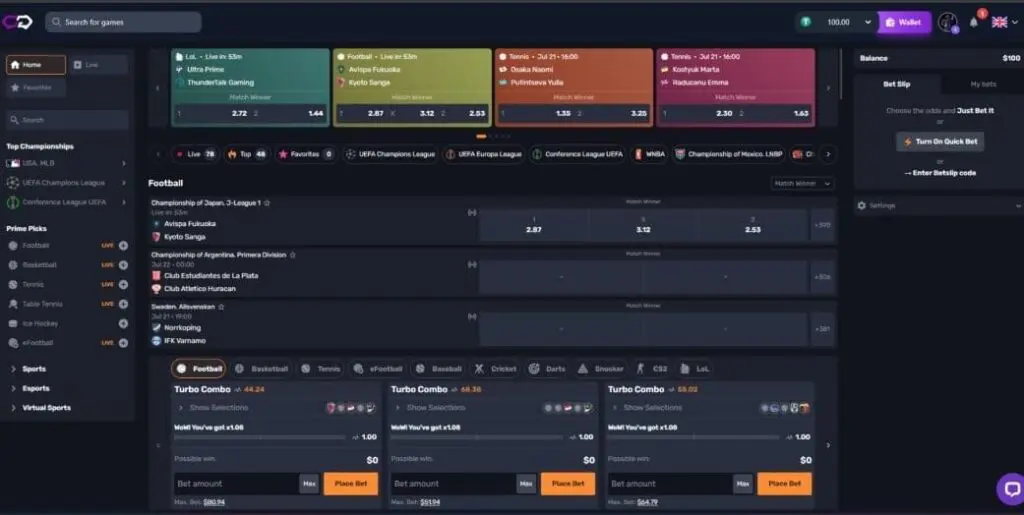
Task: Turn On Quick Bet
Action: 939,142
